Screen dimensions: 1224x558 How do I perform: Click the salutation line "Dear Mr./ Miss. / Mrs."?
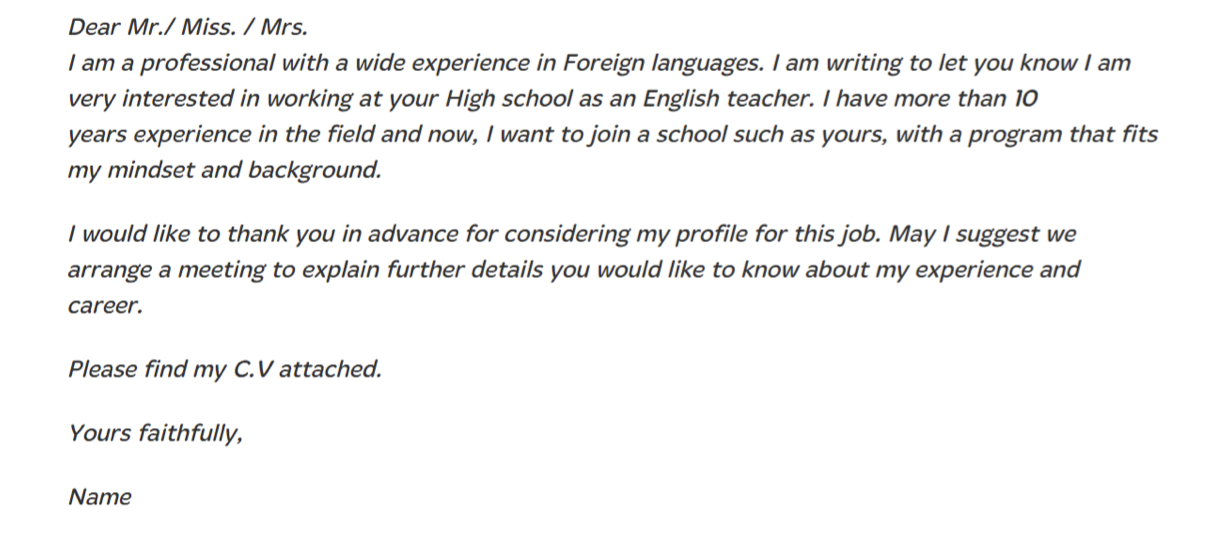click(x=188, y=27)
